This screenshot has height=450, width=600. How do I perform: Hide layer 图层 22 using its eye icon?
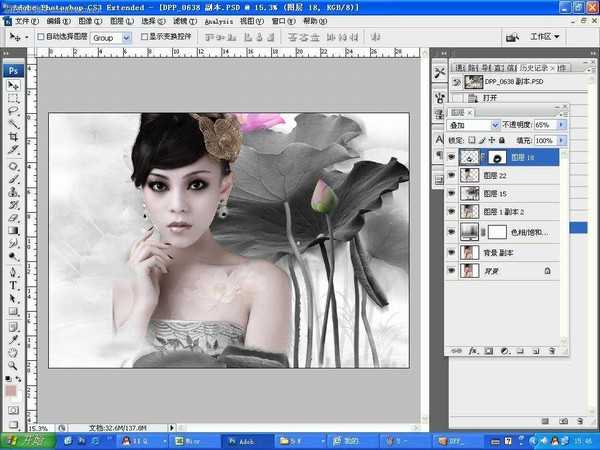tap(452, 175)
